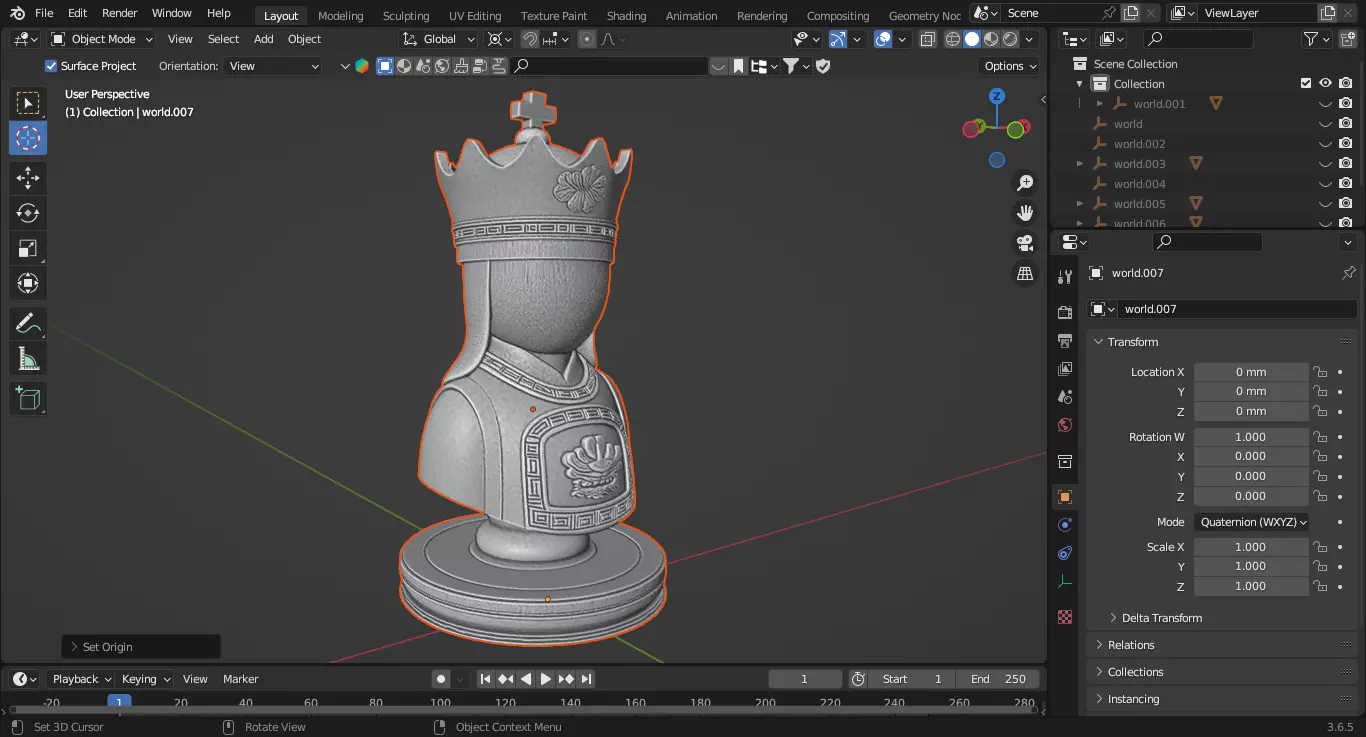
Task: Open the Playback popover
Action: (x=81, y=679)
